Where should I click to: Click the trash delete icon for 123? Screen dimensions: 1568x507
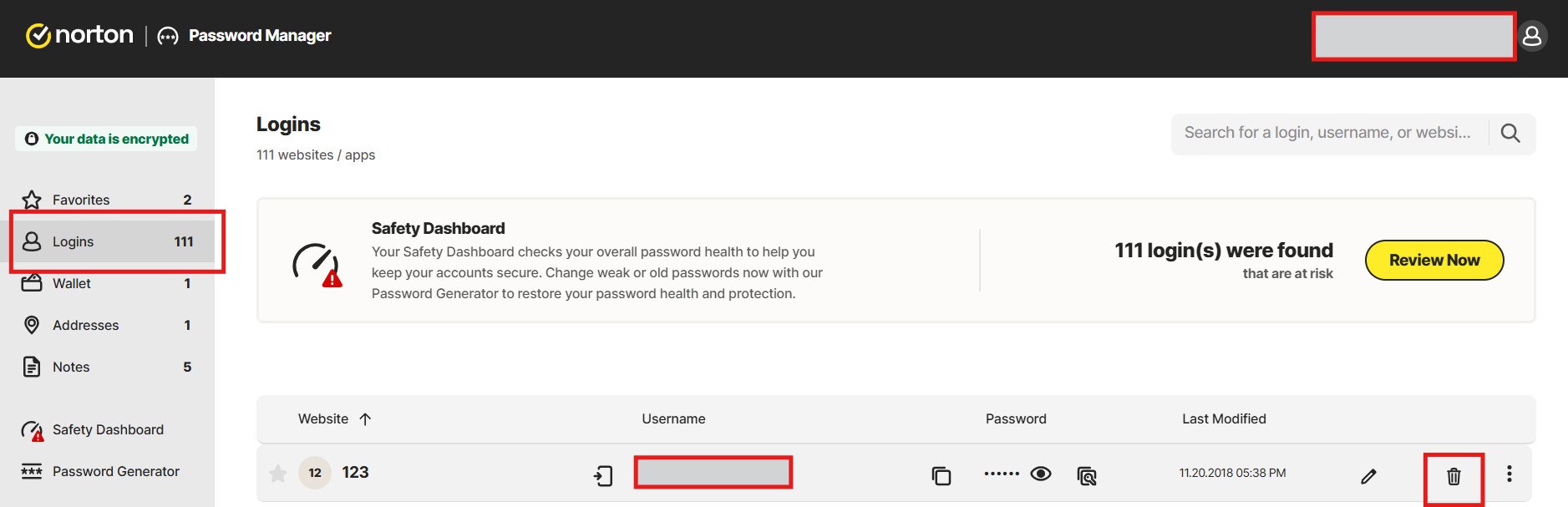pyautogui.click(x=1454, y=476)
